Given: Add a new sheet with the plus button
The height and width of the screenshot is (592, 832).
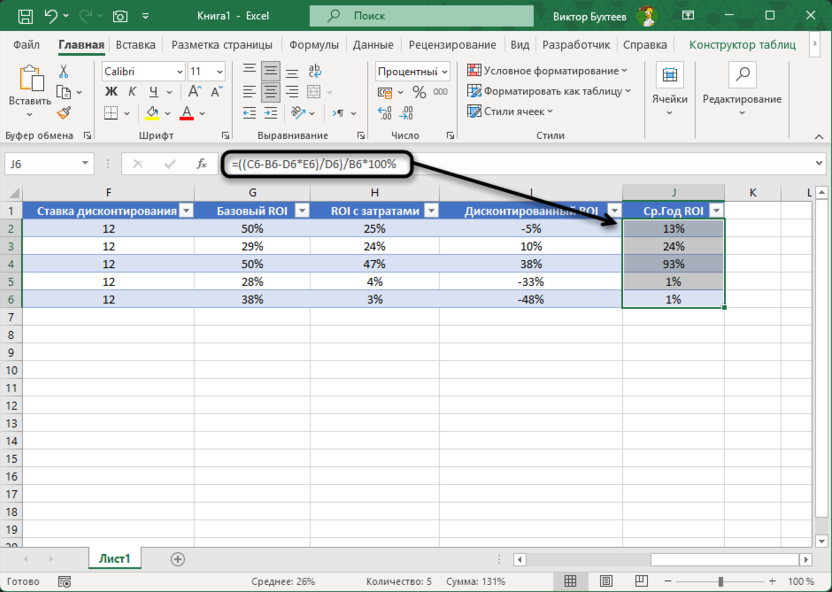Looking at the screenshot, I should (x=178, y=559).
